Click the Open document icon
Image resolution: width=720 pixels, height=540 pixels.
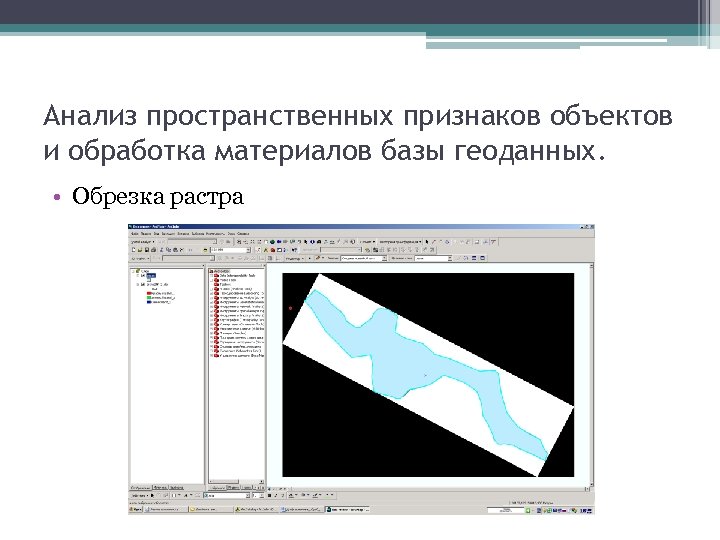(x=140, y=250)
